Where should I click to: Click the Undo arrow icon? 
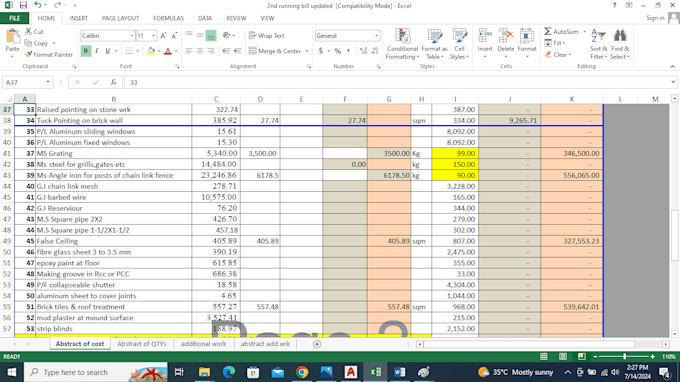pyautogui.click(x=38, y=5)
